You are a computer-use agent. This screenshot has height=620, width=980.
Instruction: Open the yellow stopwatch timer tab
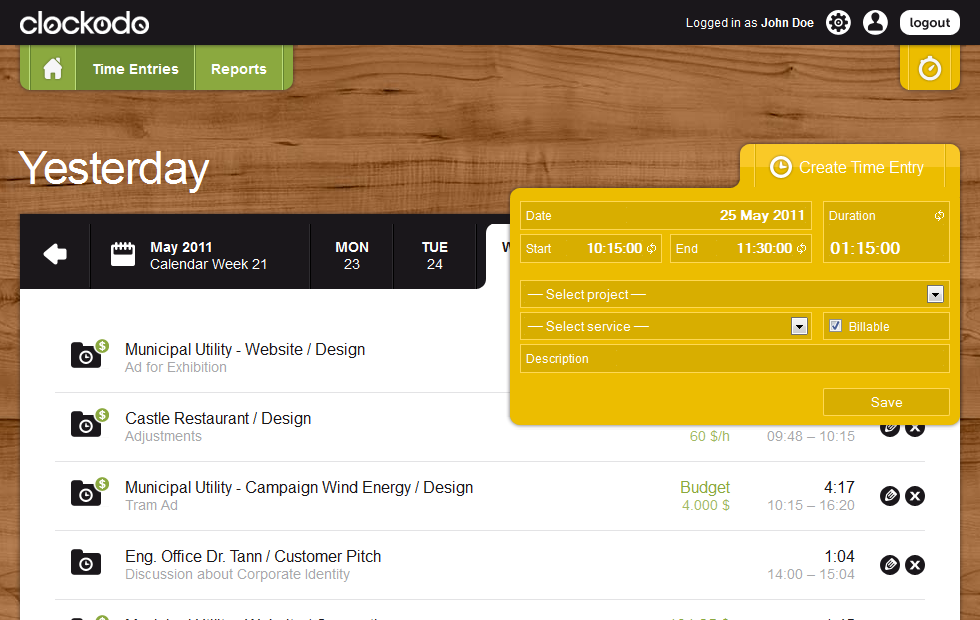pos(929,68)
